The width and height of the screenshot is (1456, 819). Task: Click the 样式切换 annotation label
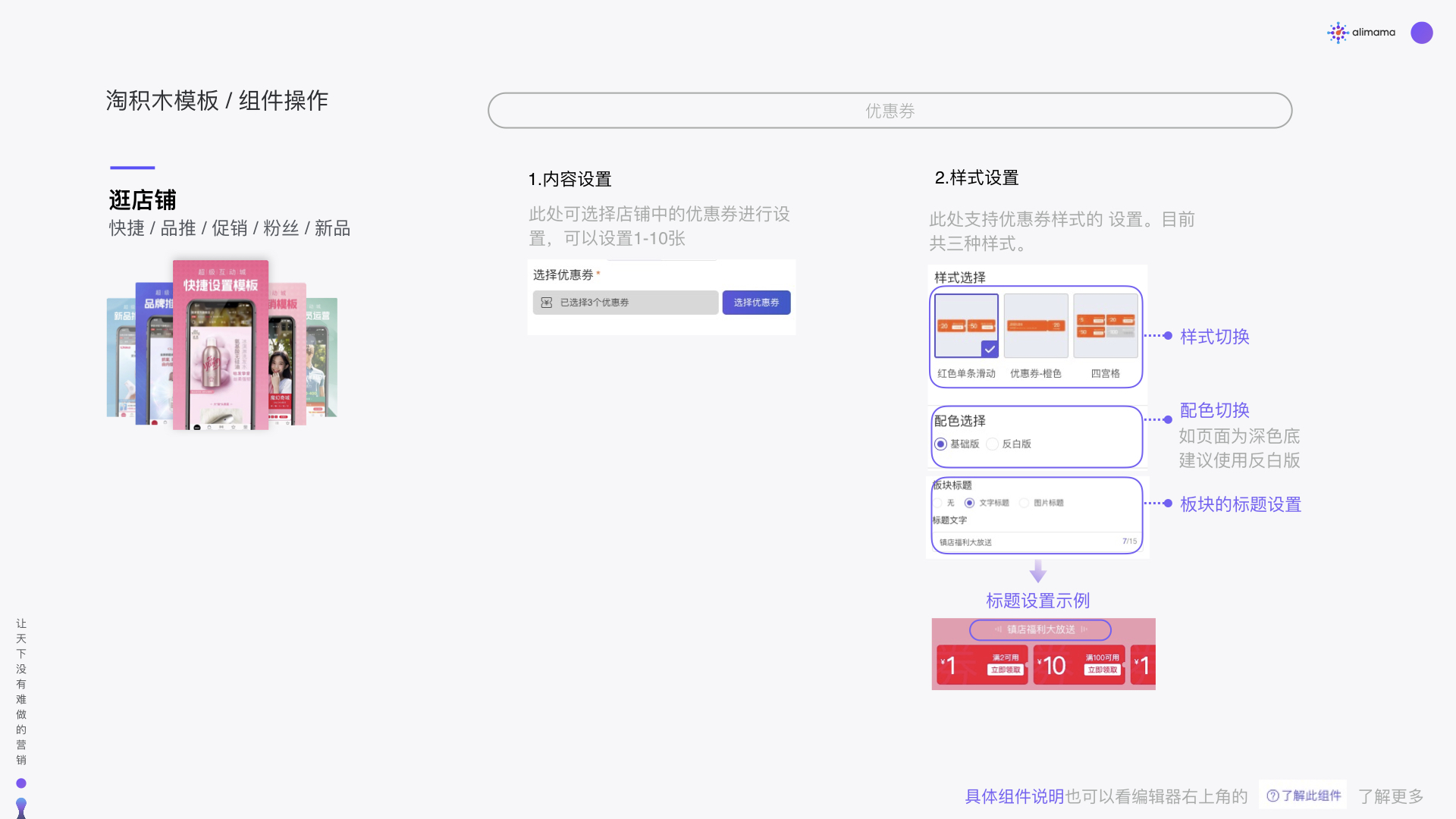click(1215, 337)
